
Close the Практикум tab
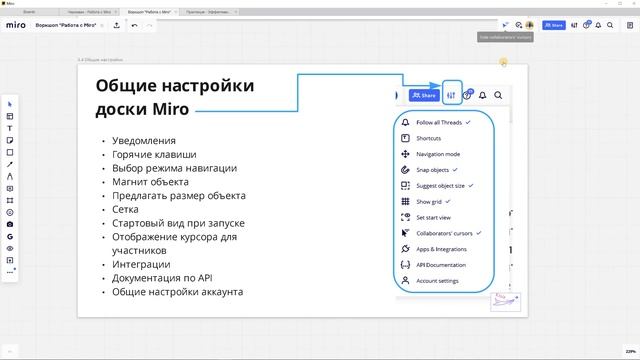click(236, 12)
